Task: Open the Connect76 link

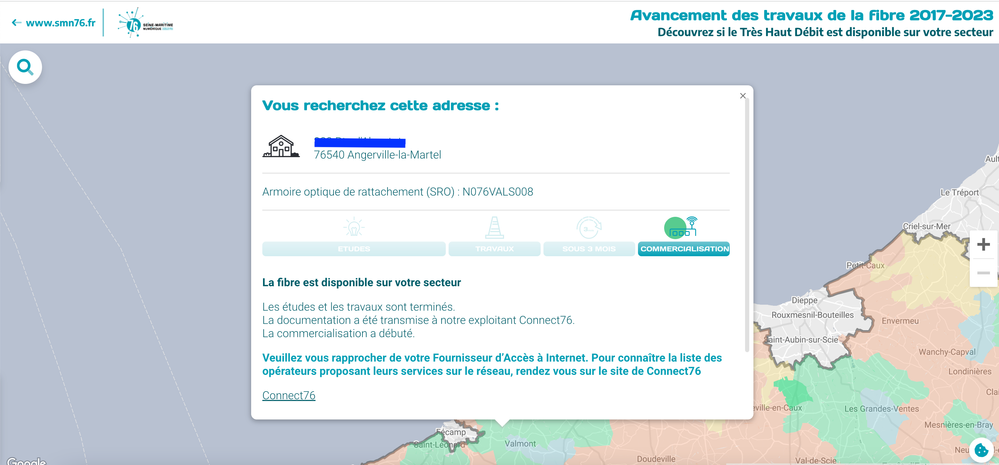Action: 289,396
